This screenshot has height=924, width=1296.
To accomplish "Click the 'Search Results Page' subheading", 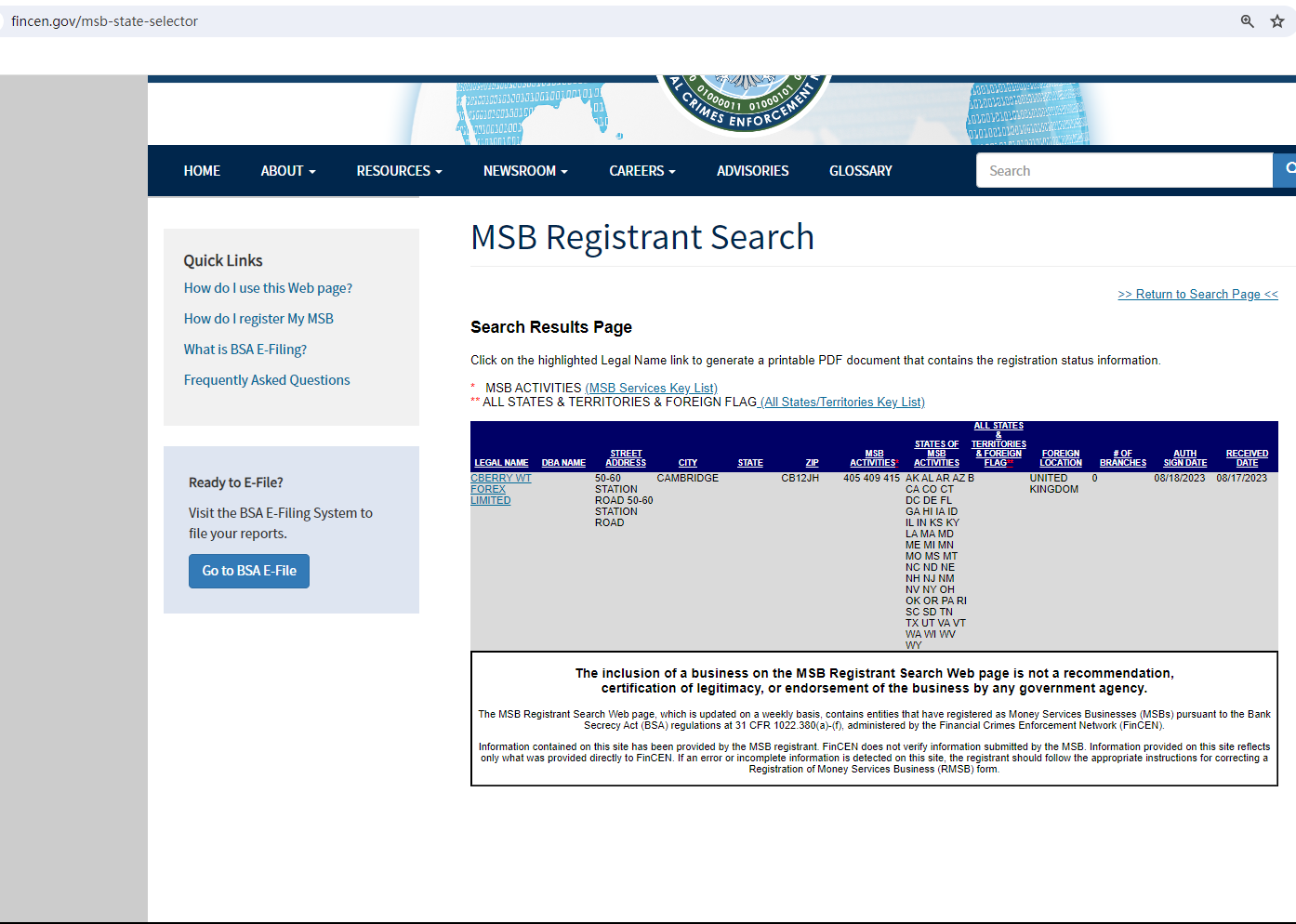I will (x=551, y=327).
